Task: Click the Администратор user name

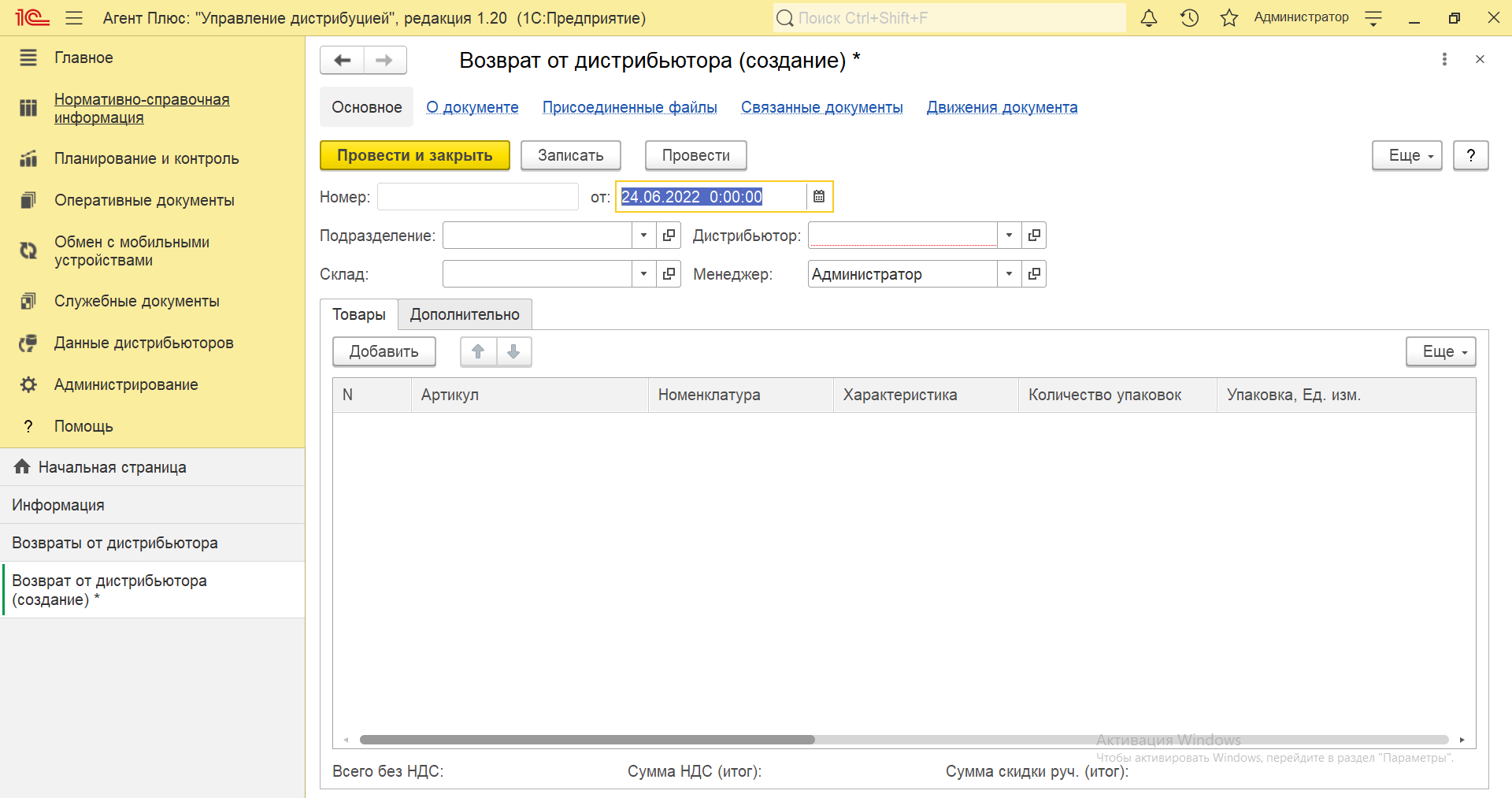Action: pyautogui.click(x=1301, y=17)
